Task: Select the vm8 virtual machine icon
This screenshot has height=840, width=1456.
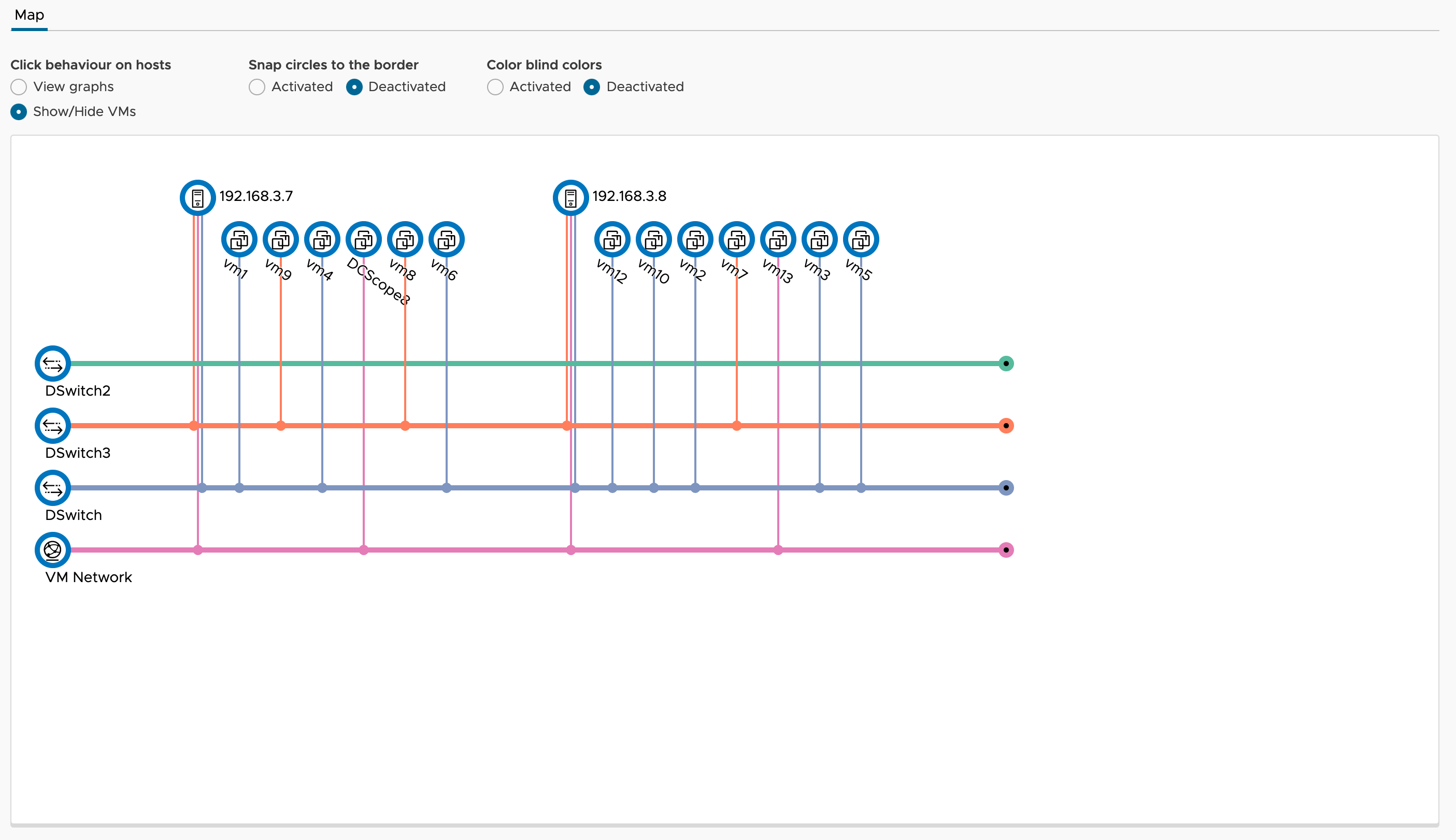Action: 405,239
